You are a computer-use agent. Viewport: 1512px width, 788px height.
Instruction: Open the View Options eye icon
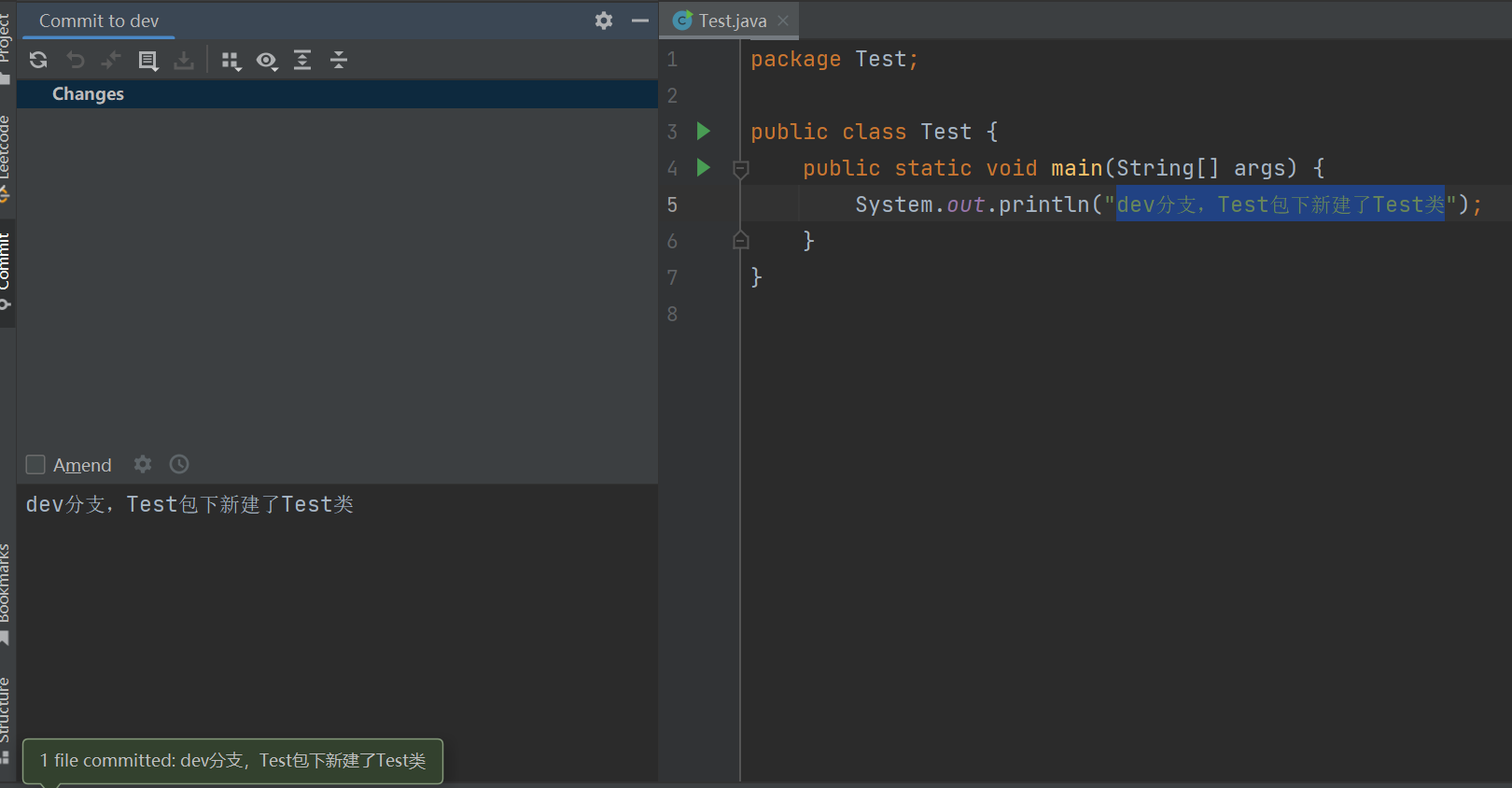pyautogui.click(x=267, y=61)
